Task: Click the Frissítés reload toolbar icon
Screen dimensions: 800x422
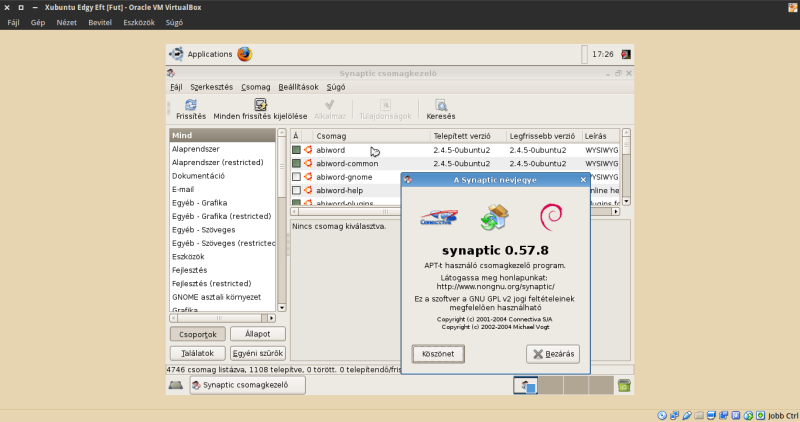Action: [x=190, y=104]
